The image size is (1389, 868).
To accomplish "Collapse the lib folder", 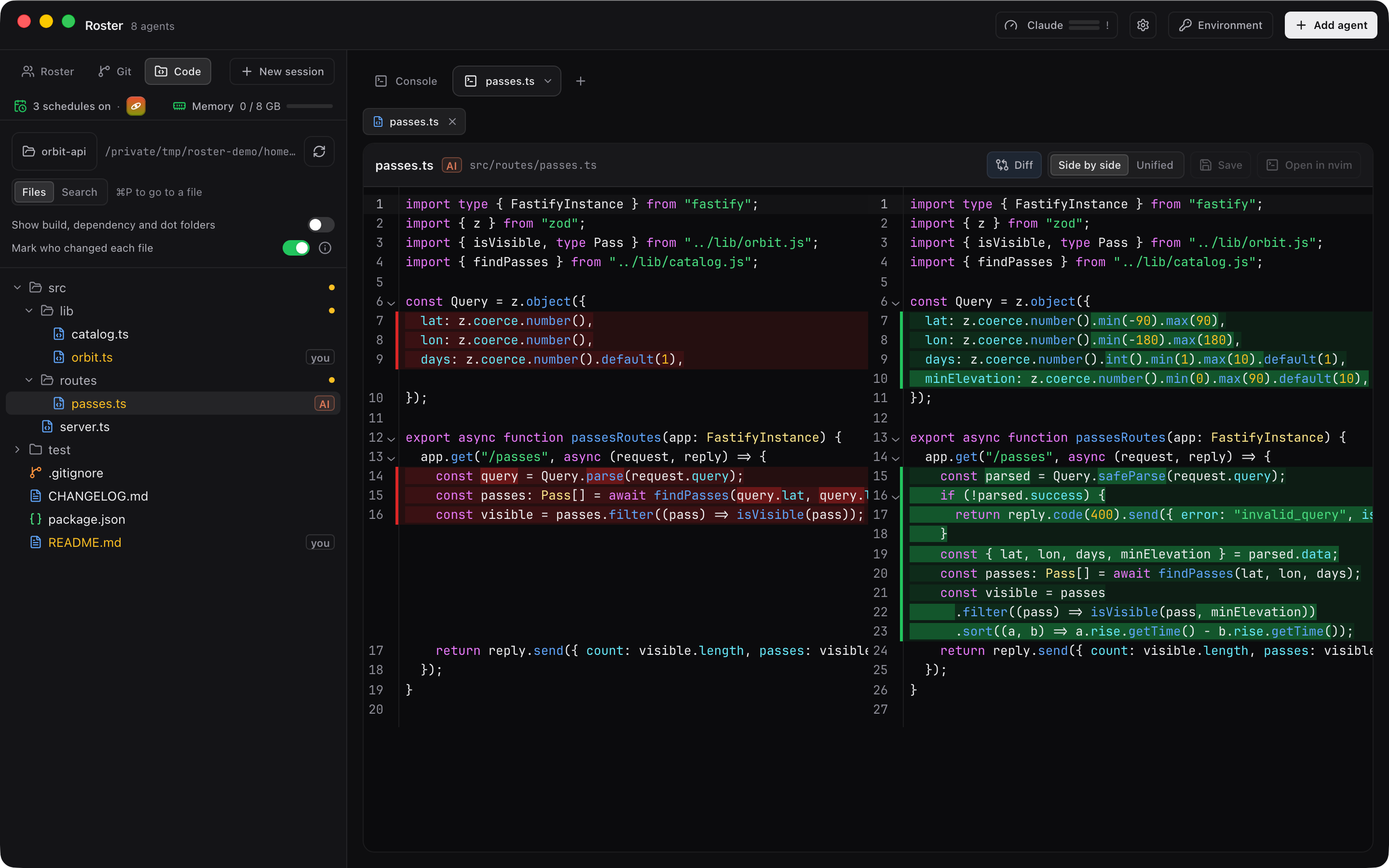I will pyautogui.click(x=29, y=311).
